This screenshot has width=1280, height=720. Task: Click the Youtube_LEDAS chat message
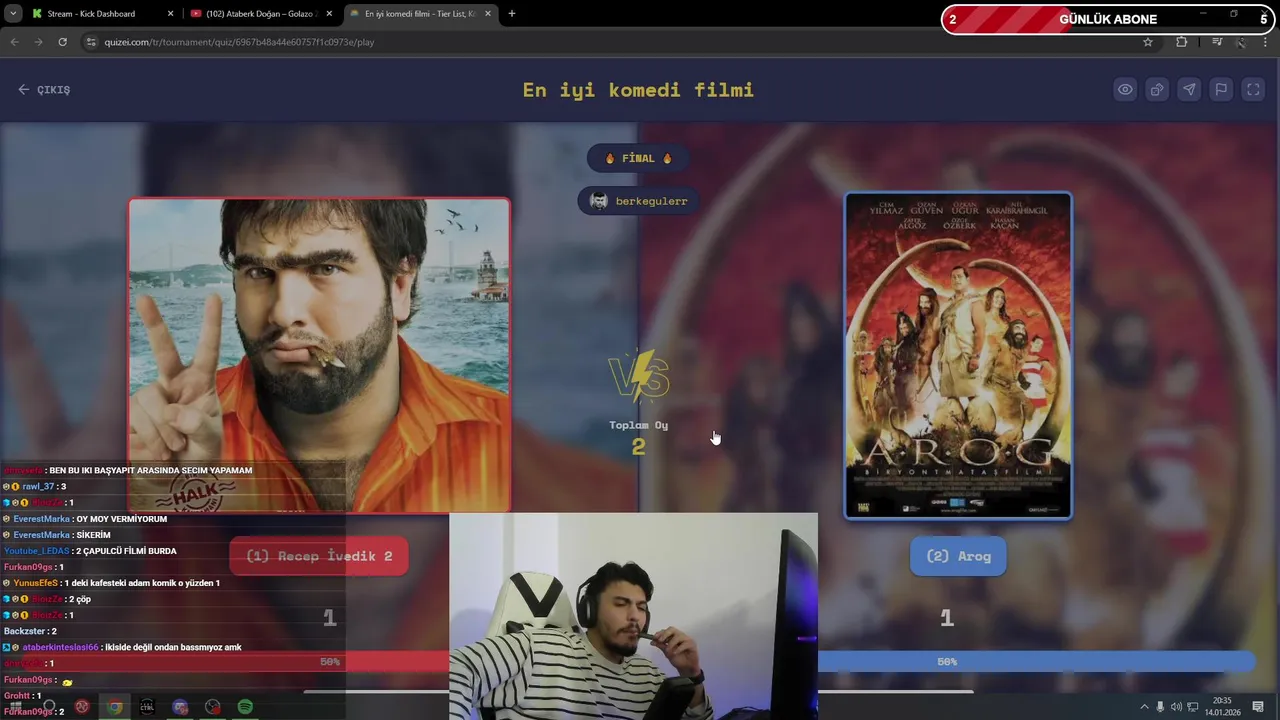[x=90, y=551]
